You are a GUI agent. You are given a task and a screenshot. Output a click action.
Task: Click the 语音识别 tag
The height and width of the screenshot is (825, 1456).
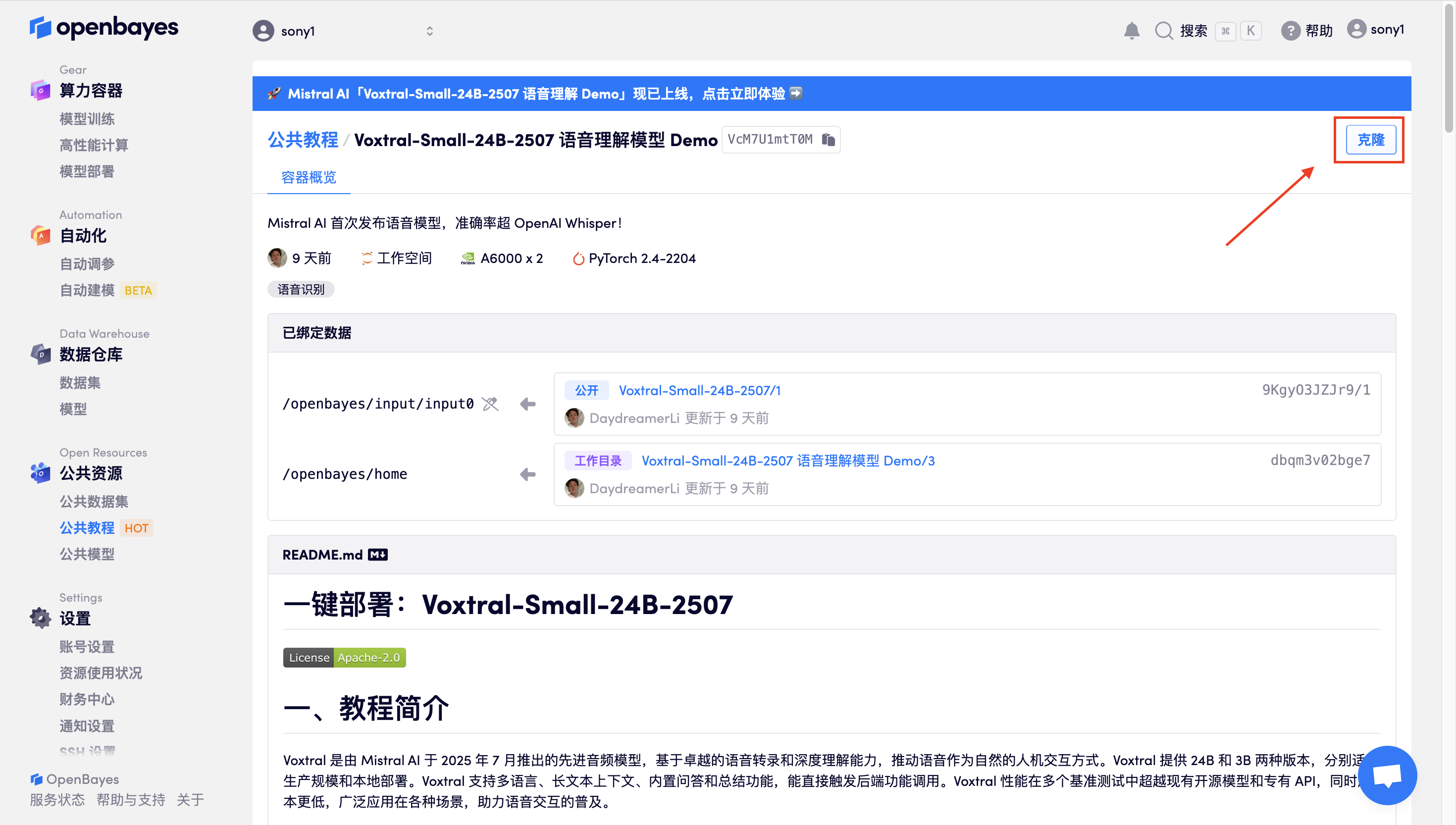click(x=300, y=289)
